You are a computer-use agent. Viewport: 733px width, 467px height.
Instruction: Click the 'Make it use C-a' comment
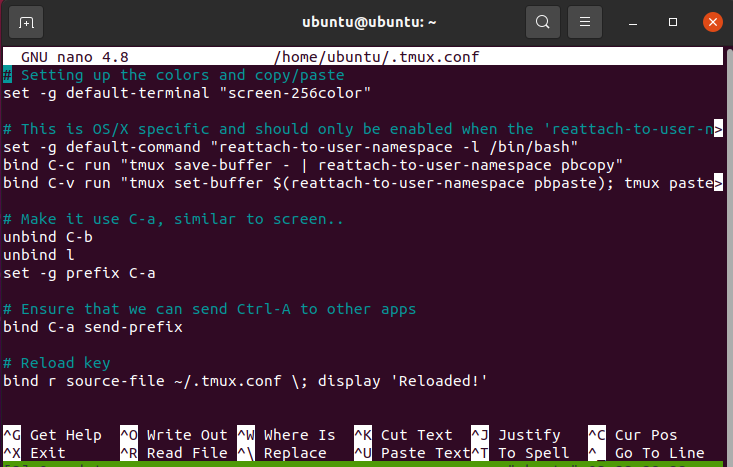(x=173, y=219)
